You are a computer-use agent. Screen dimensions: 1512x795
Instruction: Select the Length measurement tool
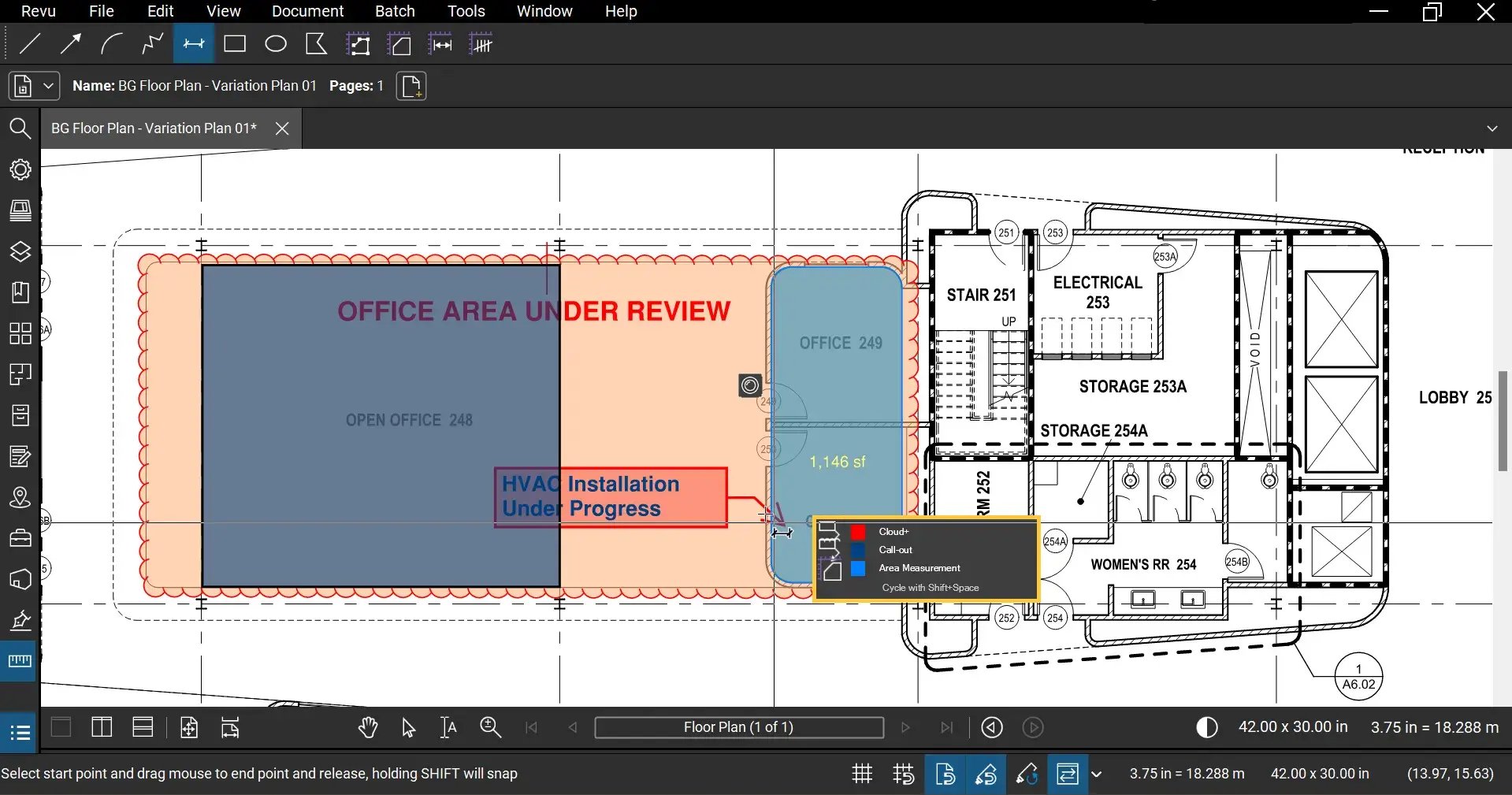441,45
